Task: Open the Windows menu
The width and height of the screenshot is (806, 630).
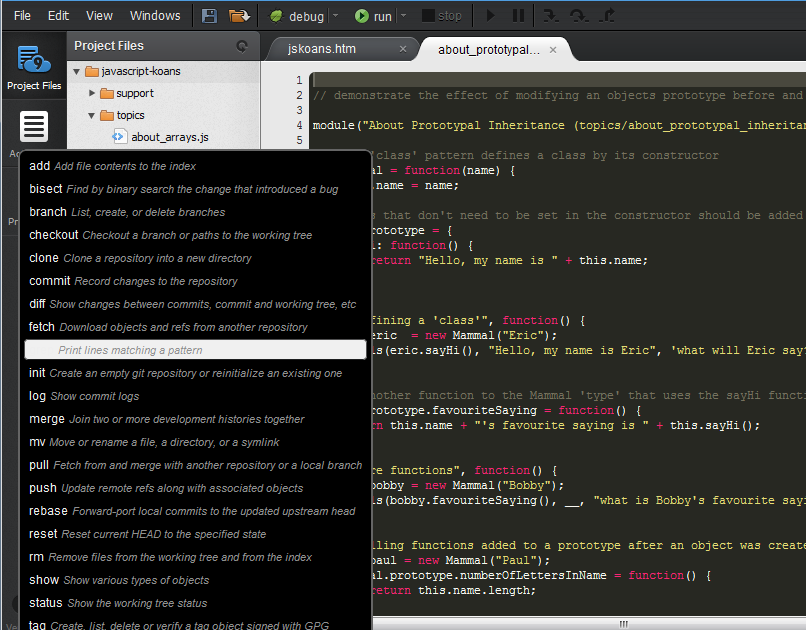Action: click(x=155, y=15)
